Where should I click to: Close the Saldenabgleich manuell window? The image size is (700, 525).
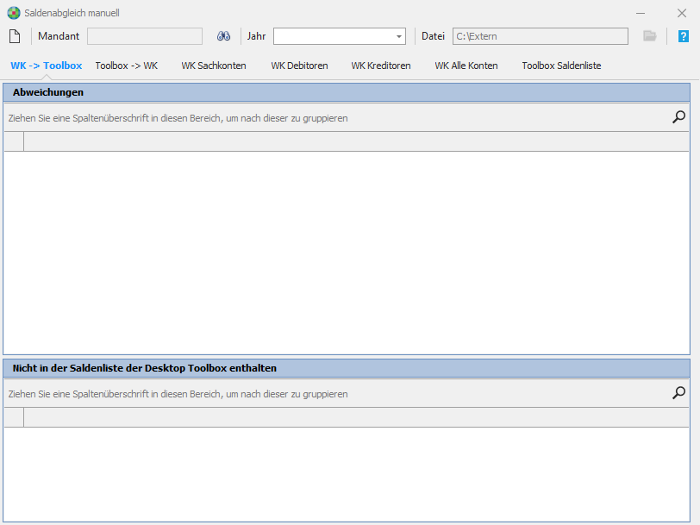(682, 13)
